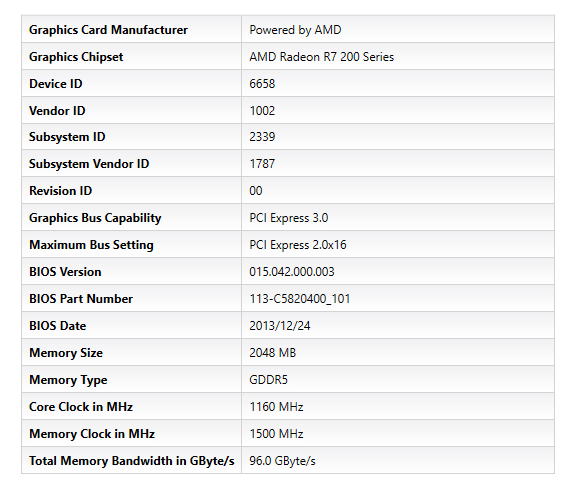
Task: Select the Memory Size label
Action: click(x=66, y=353)
